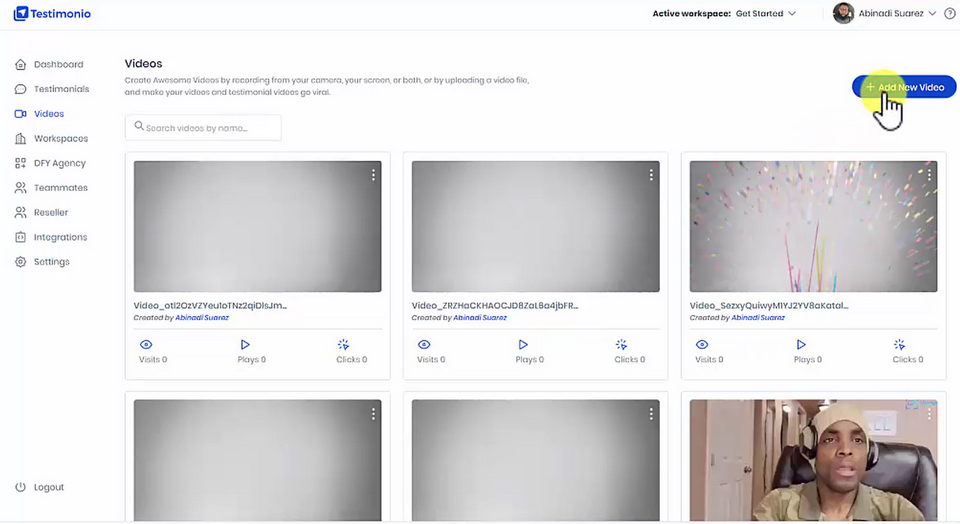Image resolution: width=960 pixels, height=524 pixels.
Task: Click the Videos page heading
Action: (143, 64)
